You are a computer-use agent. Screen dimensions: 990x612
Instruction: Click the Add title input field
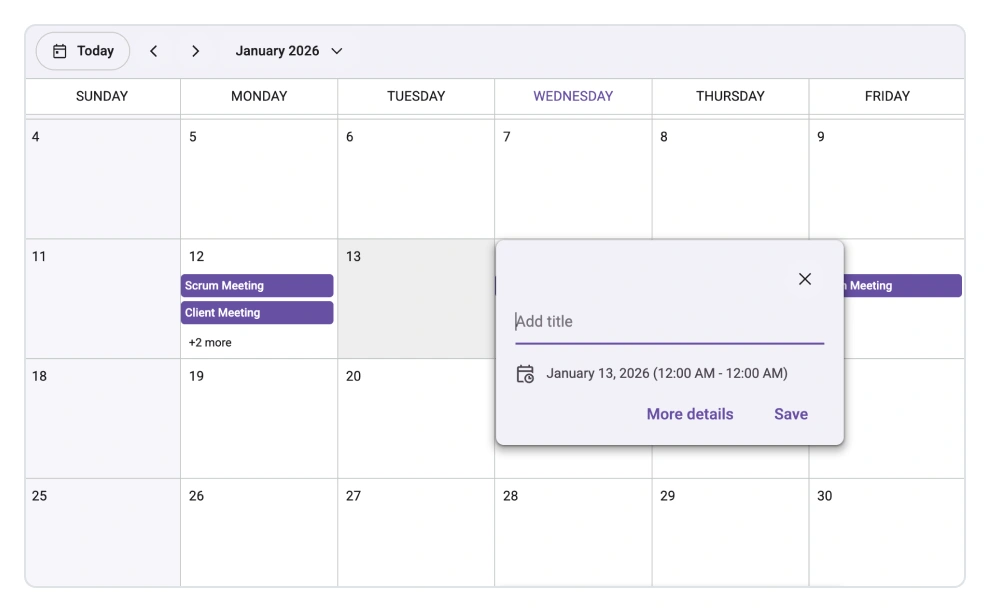tap(668, 321)
